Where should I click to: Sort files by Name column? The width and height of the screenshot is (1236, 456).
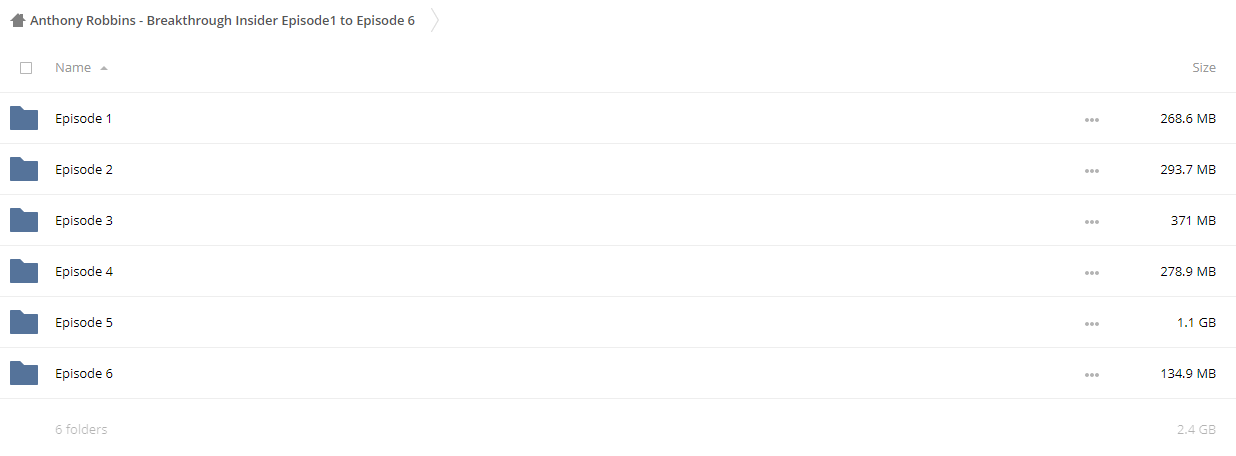(73, 68)
